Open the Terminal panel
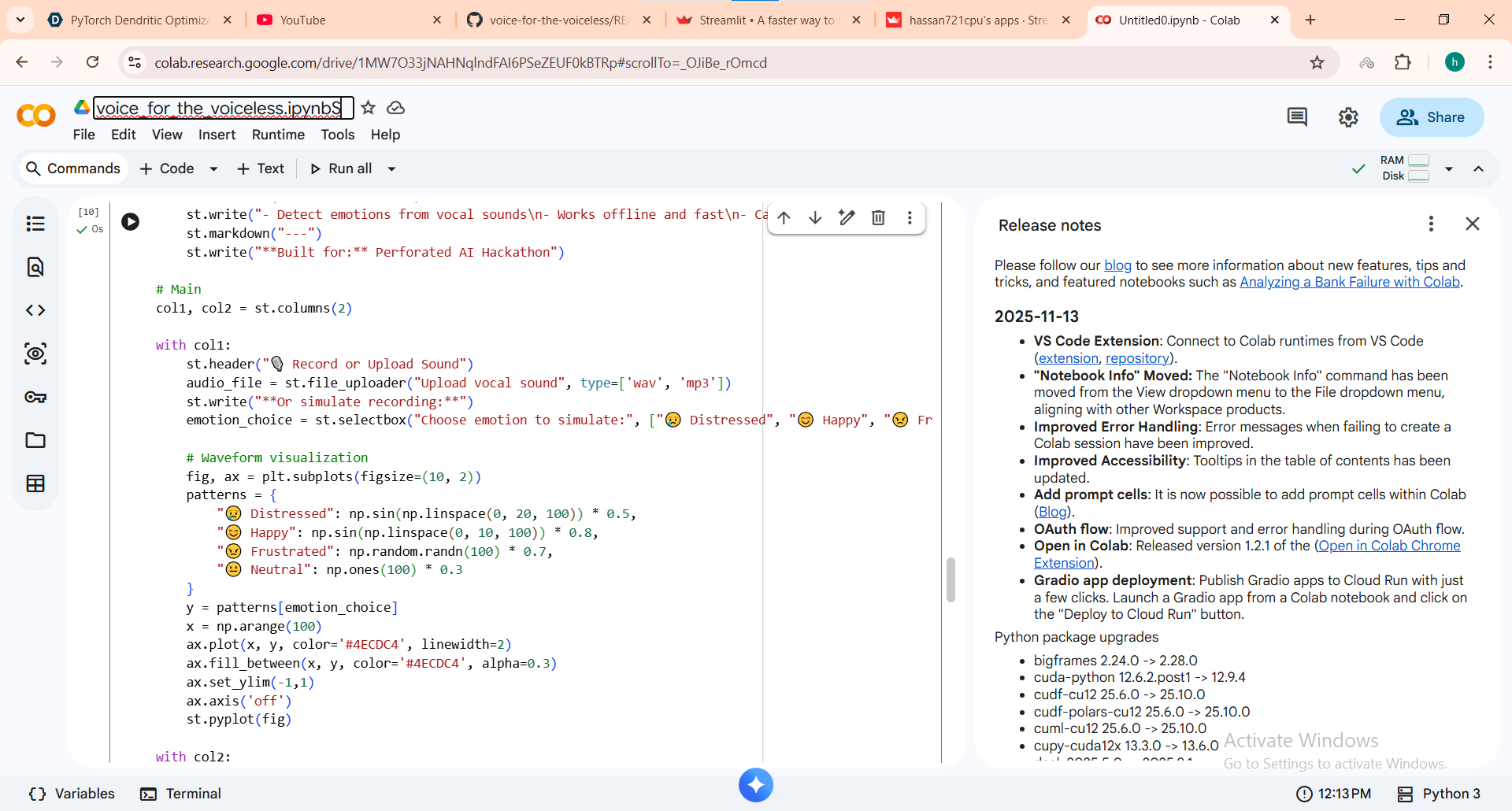 click(180, 794)
